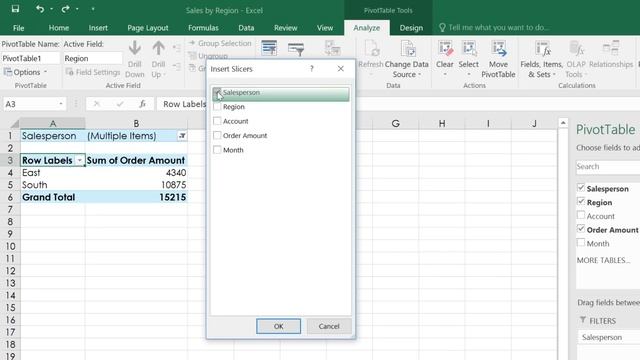Click the Move PivotTable icon

point(498,49)
